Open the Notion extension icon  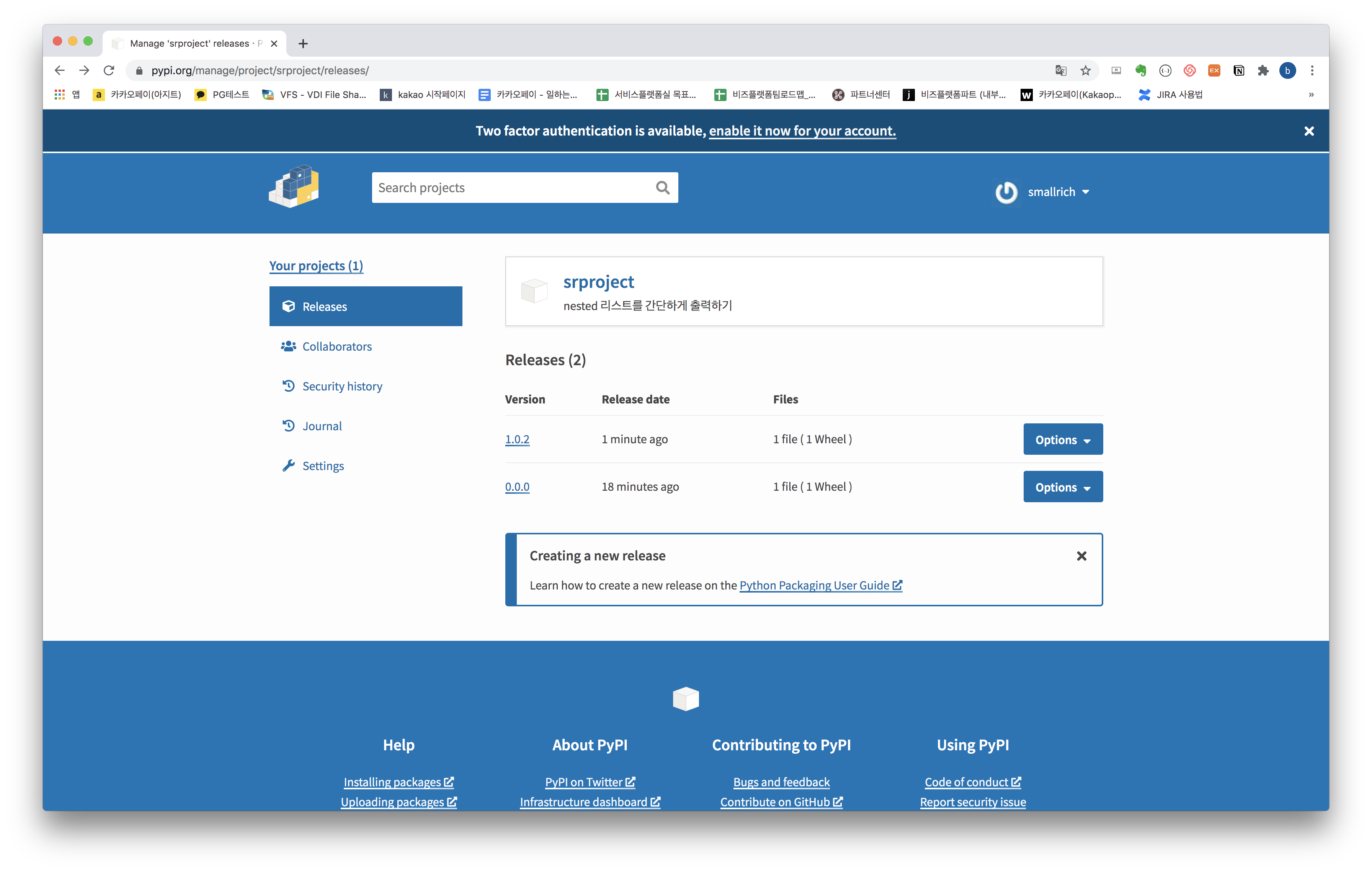[1239, 71]
